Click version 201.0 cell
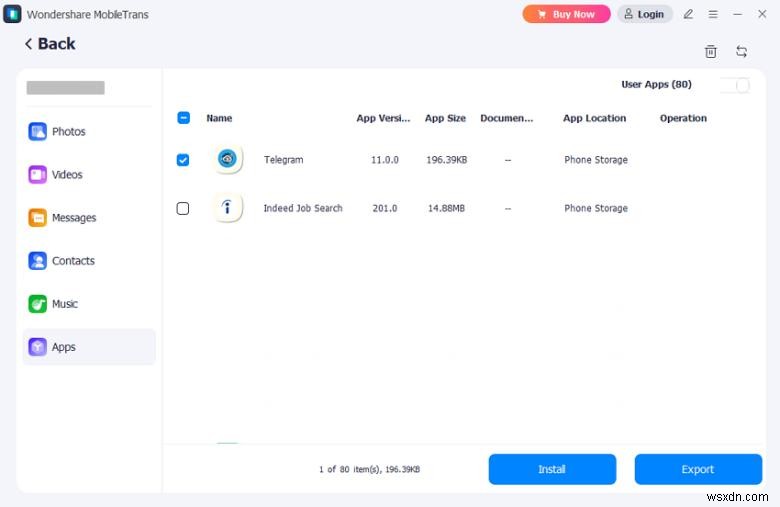Screen dimensions: 780x507 [385, 208]
